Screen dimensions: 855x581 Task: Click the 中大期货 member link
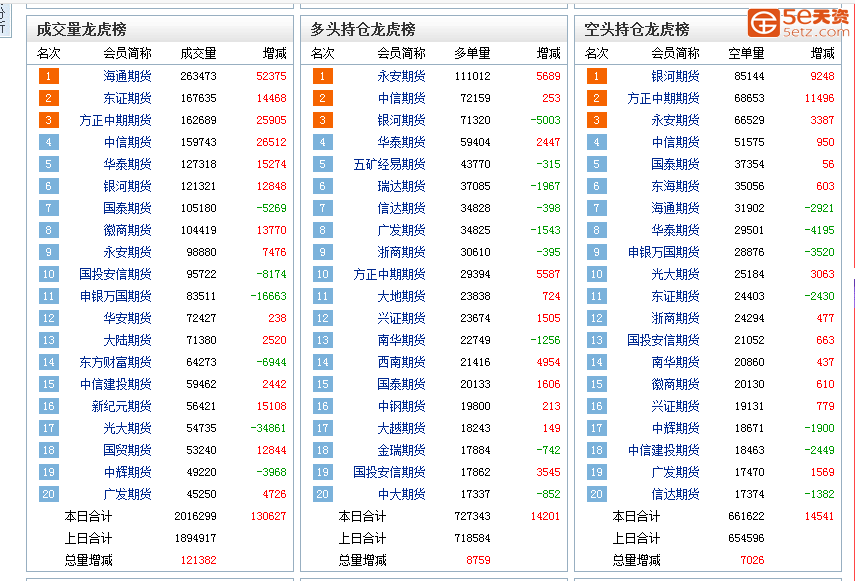click(401, 494)
